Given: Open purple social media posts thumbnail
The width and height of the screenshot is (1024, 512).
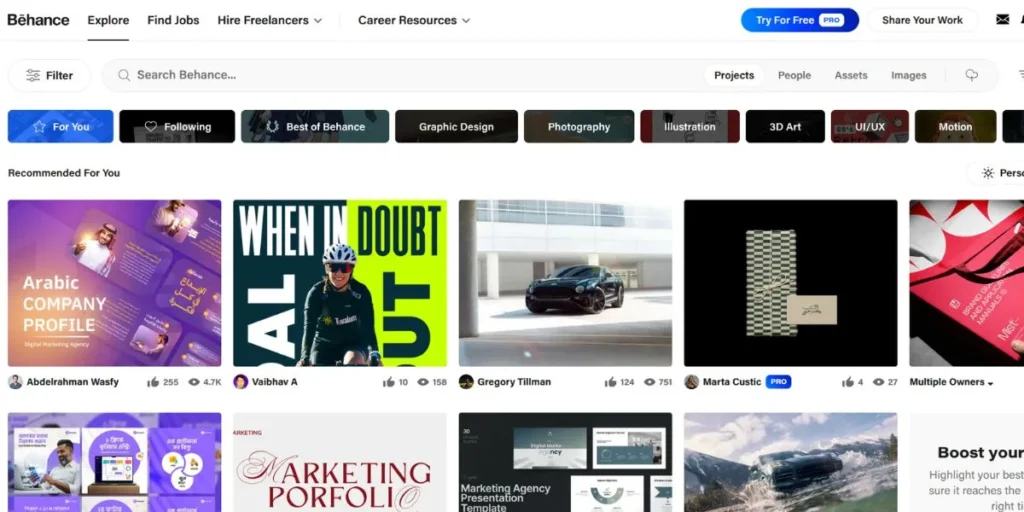Looking at the screenshot, I should coord(114,462).
